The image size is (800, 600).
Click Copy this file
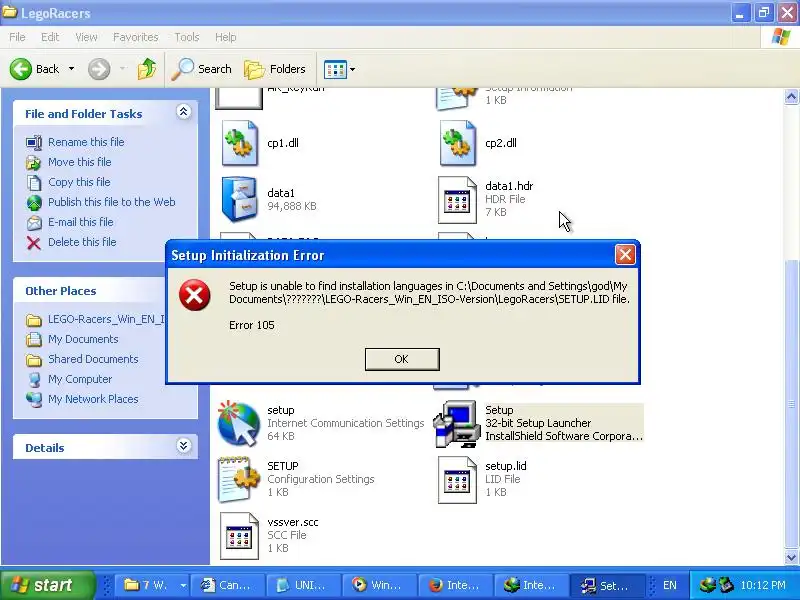[79, 182]
